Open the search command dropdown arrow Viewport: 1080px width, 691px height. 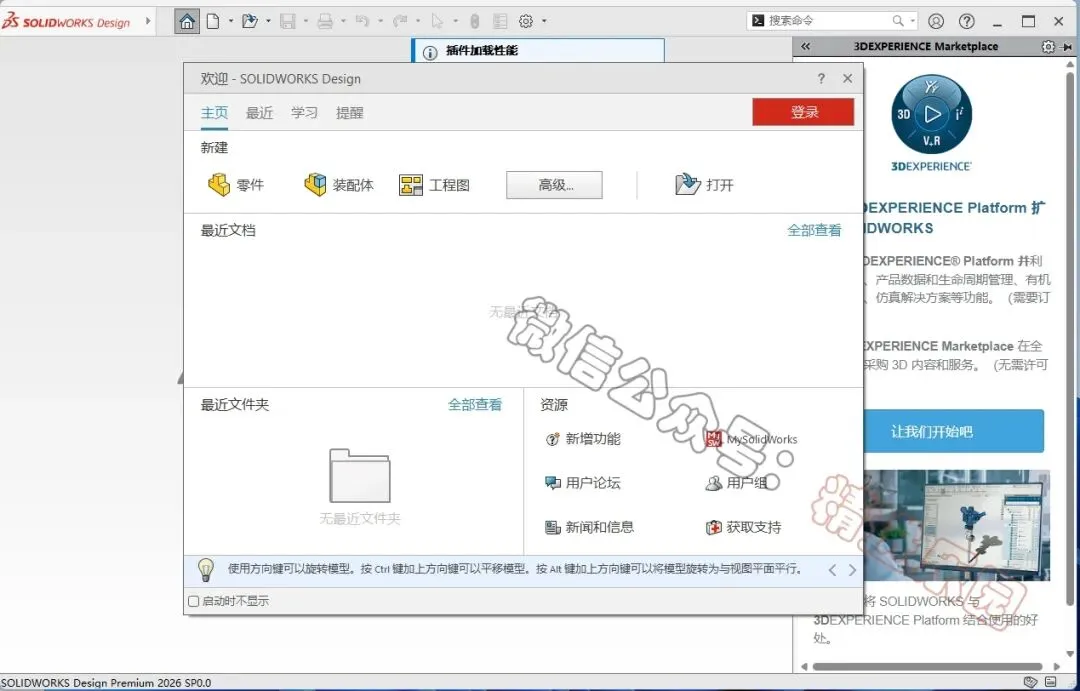pos(913,21)
